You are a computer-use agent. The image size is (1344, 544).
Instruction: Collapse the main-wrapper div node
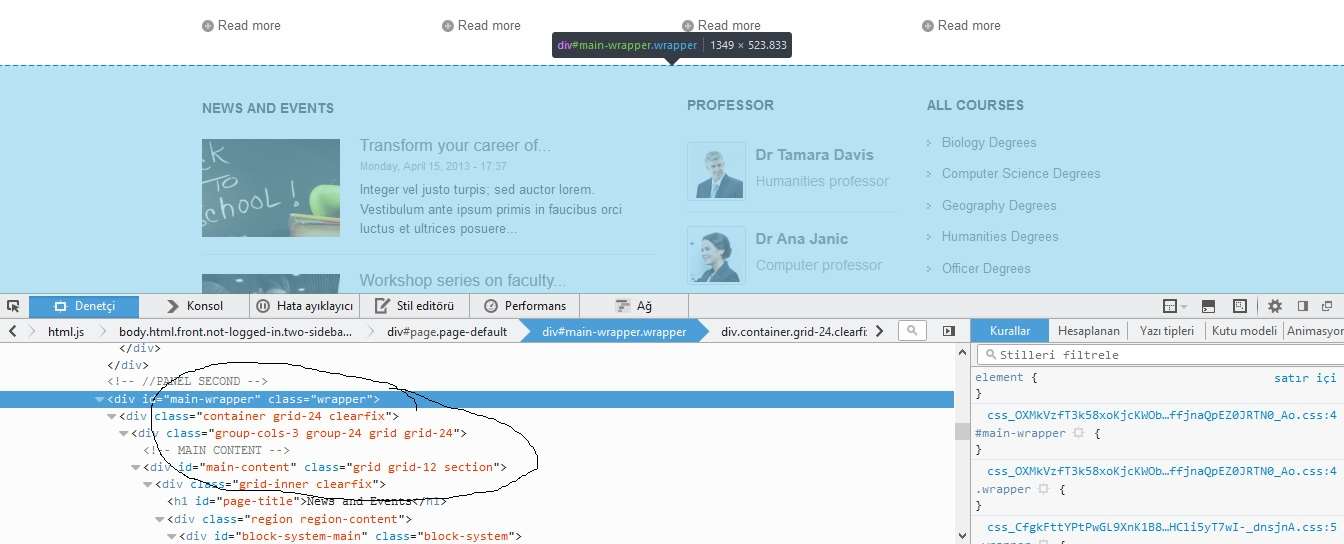(x=99, y=400)
